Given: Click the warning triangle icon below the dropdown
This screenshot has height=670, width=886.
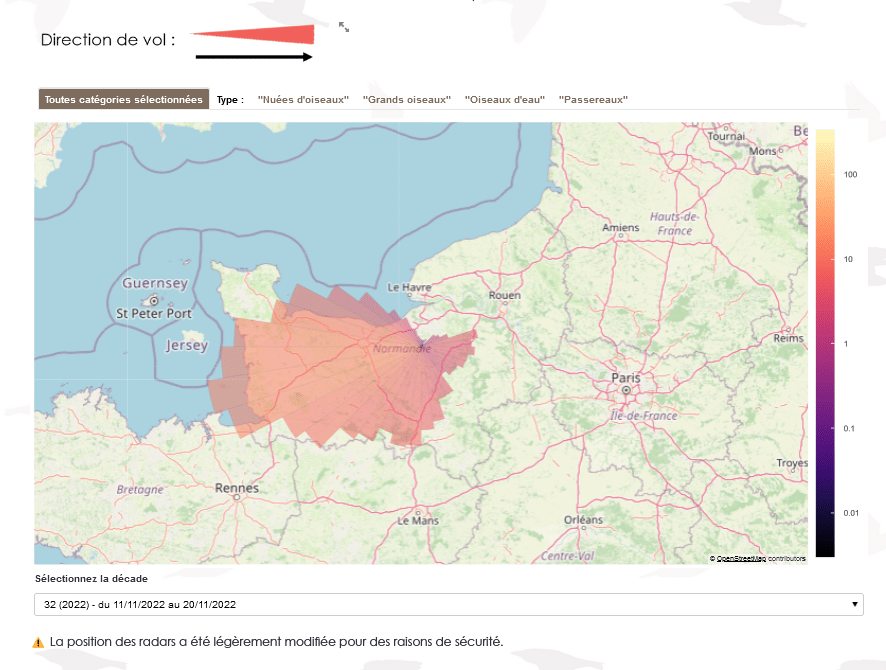Looking at the screenshot, I should tap(38, 642).
